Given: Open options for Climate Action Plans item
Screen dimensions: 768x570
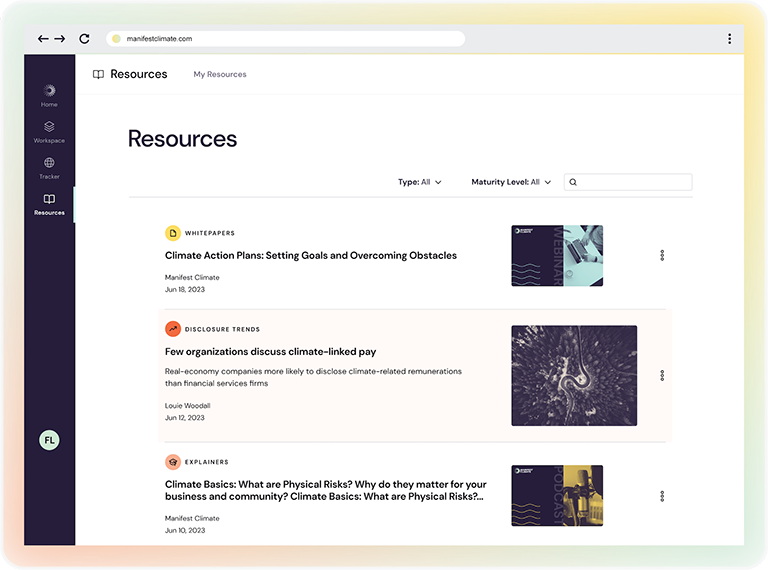Looking at the screenshot, I should click(662, 256).
